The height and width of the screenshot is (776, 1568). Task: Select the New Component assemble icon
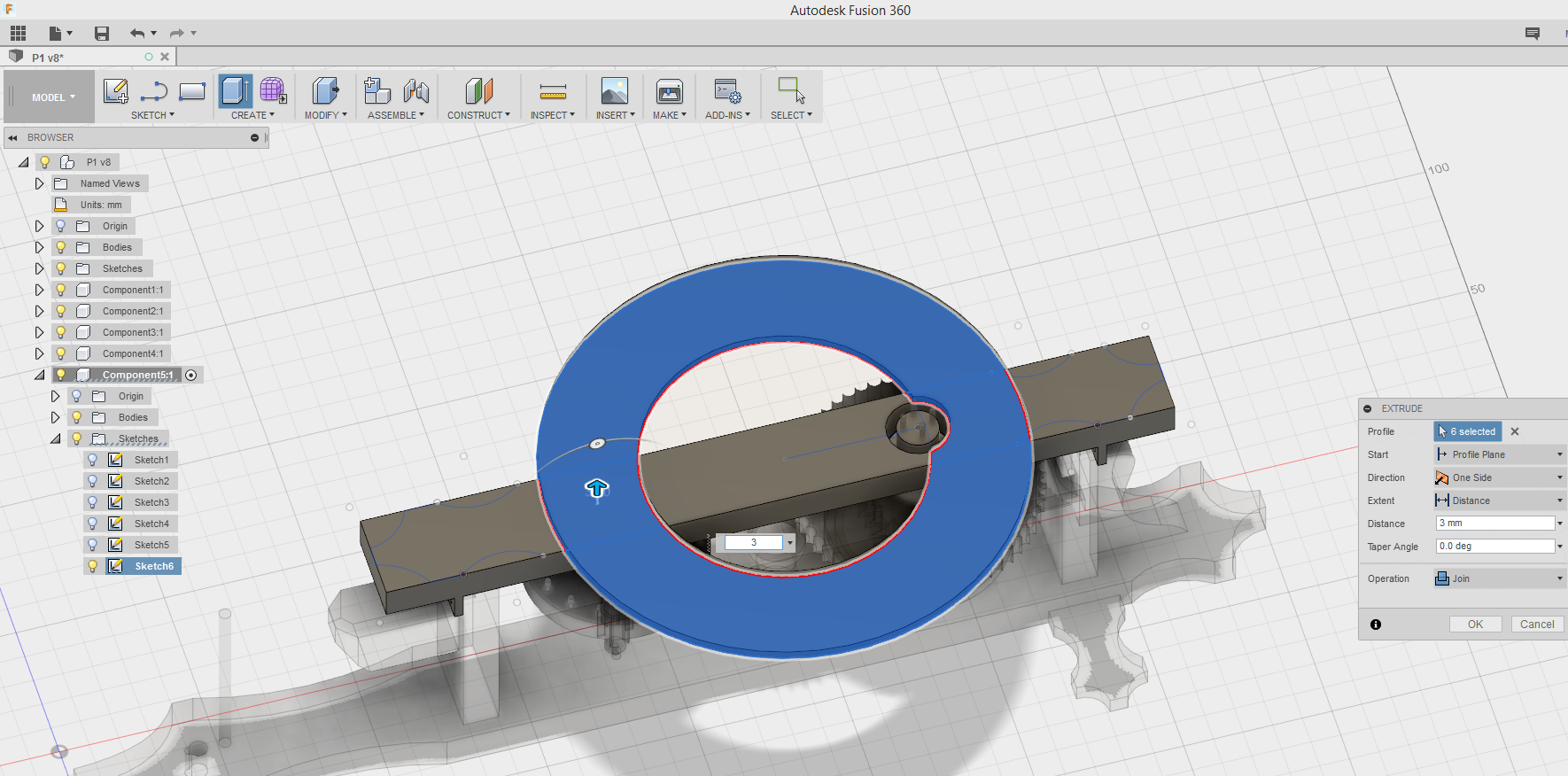click(x=377, y=91)
